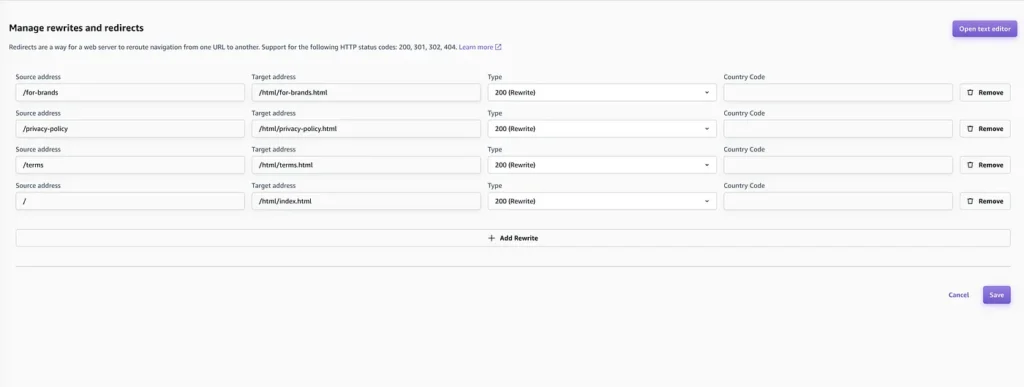
Task: Open Type dropdown for /for-brands rule
Action: click(x=602, y=93)
